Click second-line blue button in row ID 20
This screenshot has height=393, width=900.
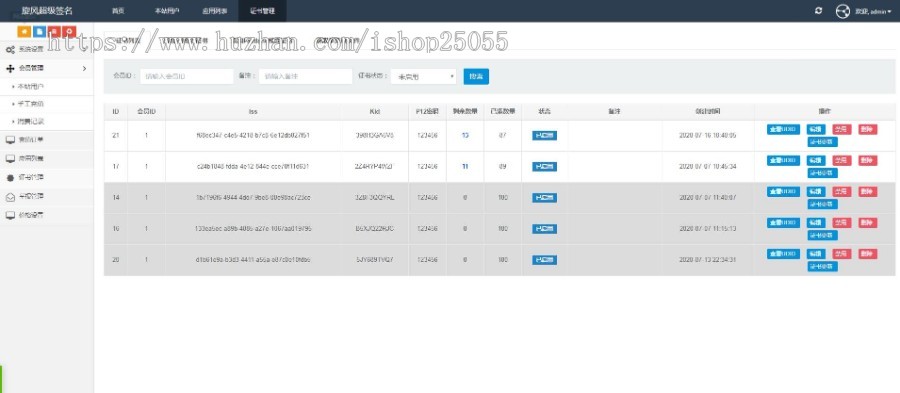tap(822, 266)
